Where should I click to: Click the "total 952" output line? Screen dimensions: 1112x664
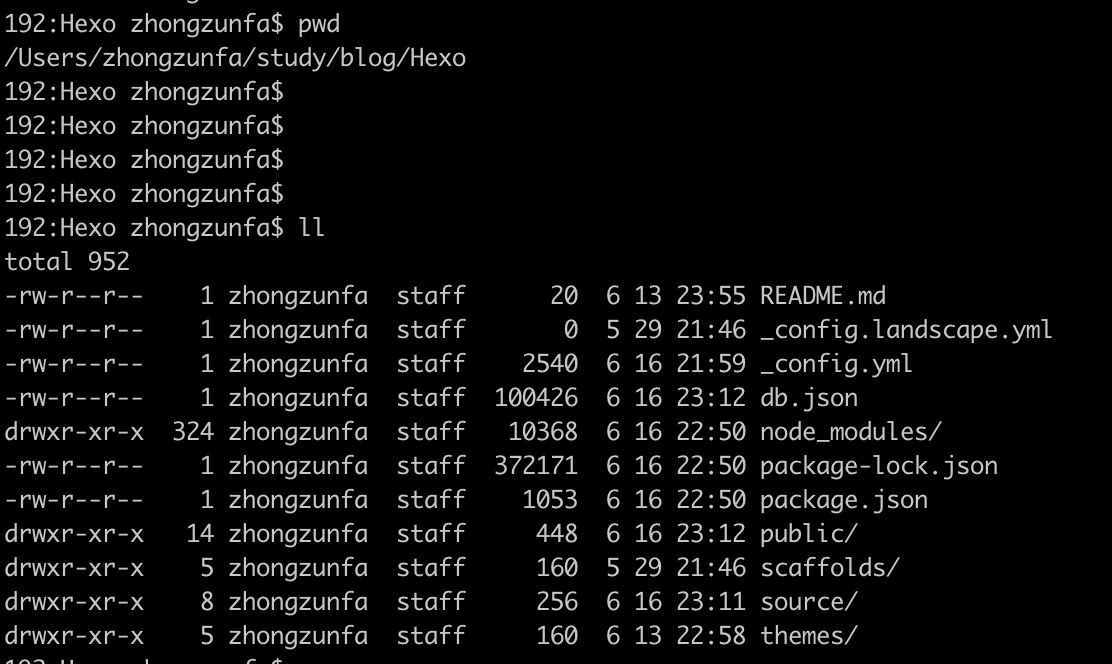click(67, 262)
